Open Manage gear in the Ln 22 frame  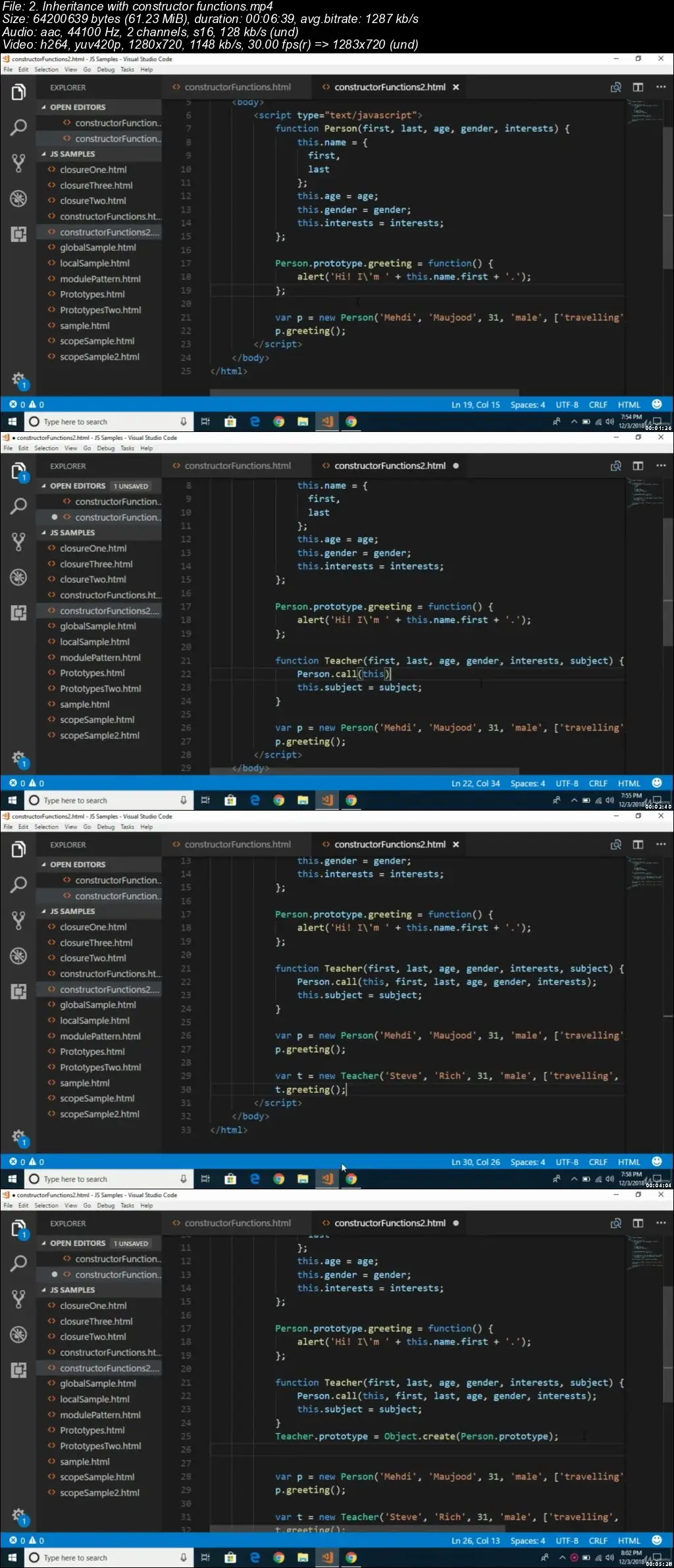click(x=18, y=758)
